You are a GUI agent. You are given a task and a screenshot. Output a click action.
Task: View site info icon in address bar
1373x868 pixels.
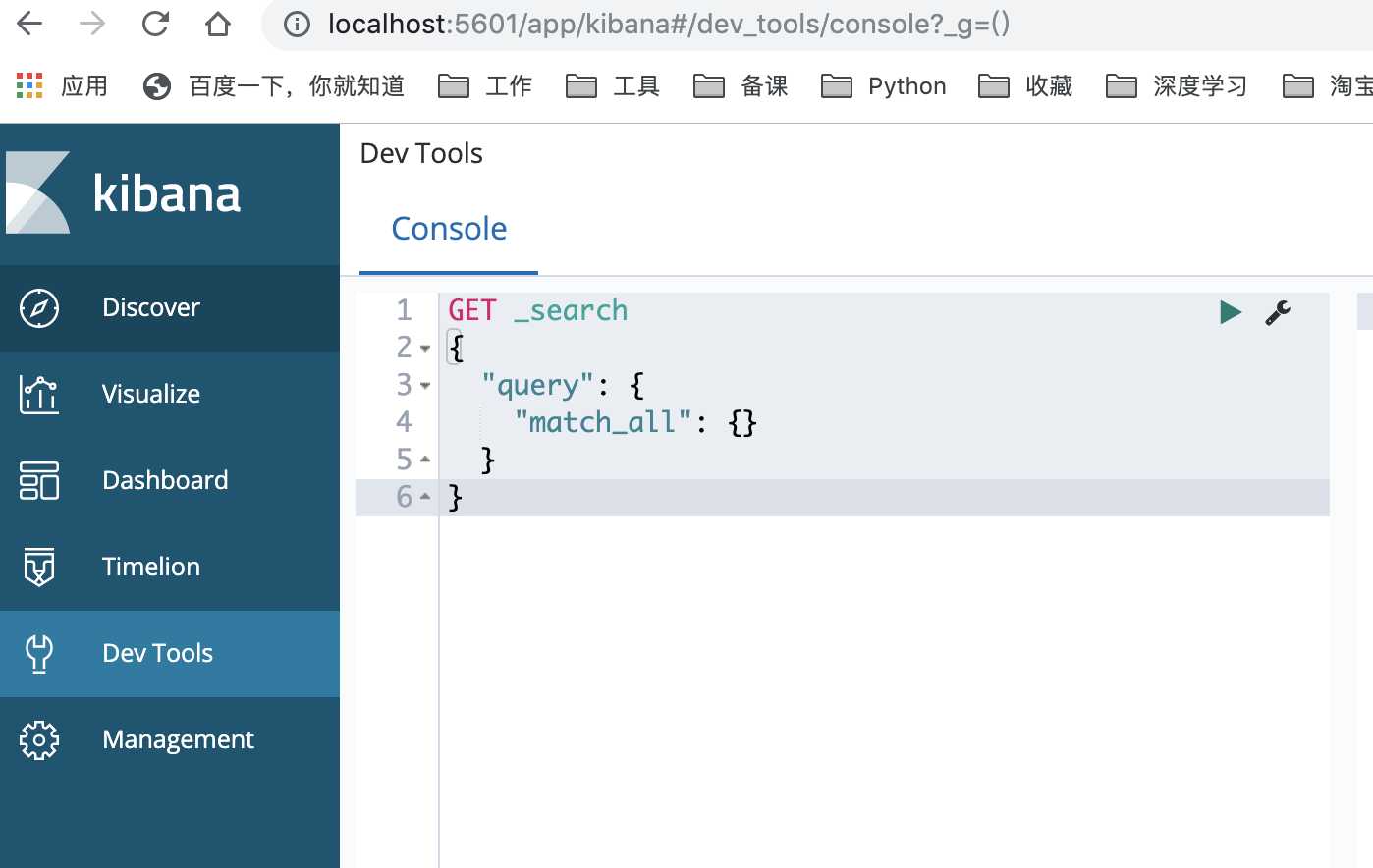point(297,24)
